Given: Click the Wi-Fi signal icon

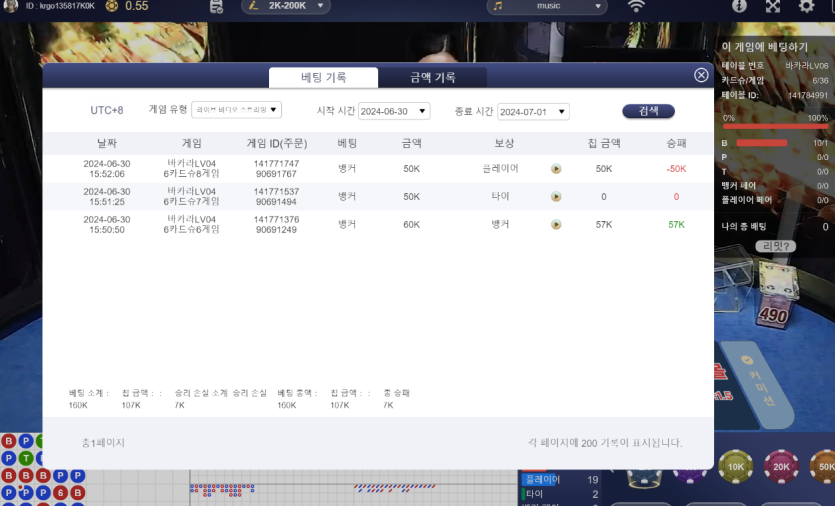Looking at the screenshot, I should [x=636, y=6].
